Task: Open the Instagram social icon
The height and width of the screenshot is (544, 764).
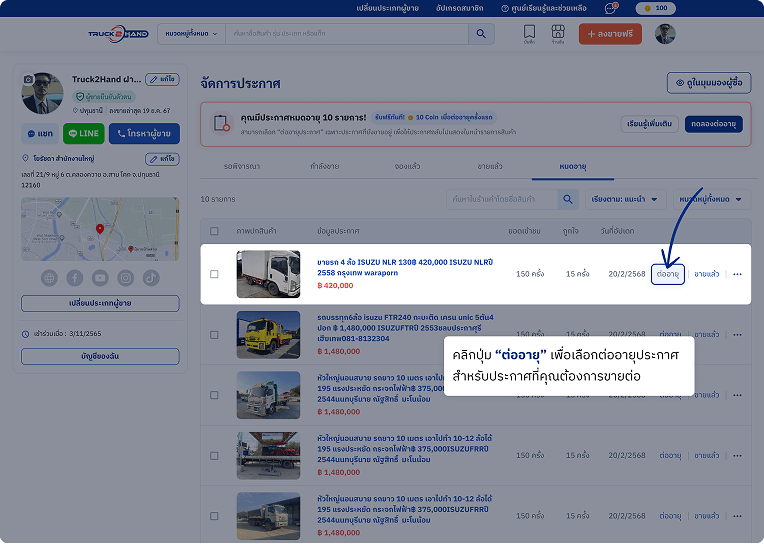Action: point(125,278)
